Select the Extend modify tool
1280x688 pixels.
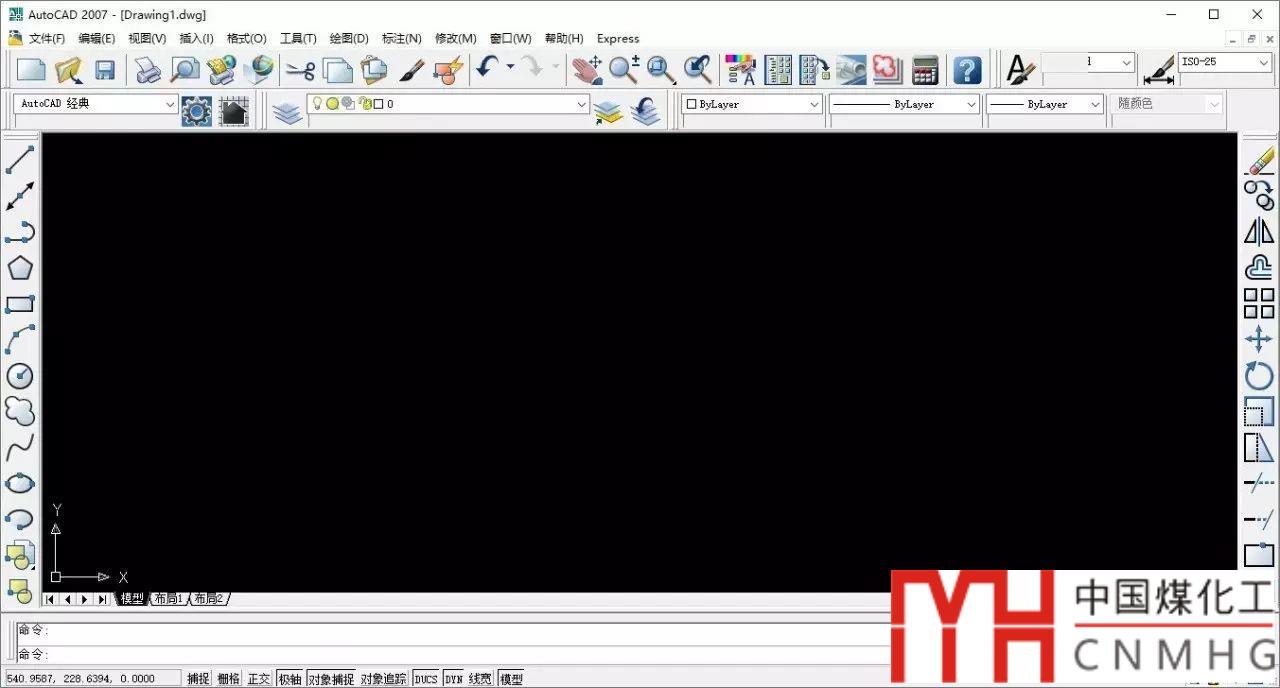[x=1259, y=519]
